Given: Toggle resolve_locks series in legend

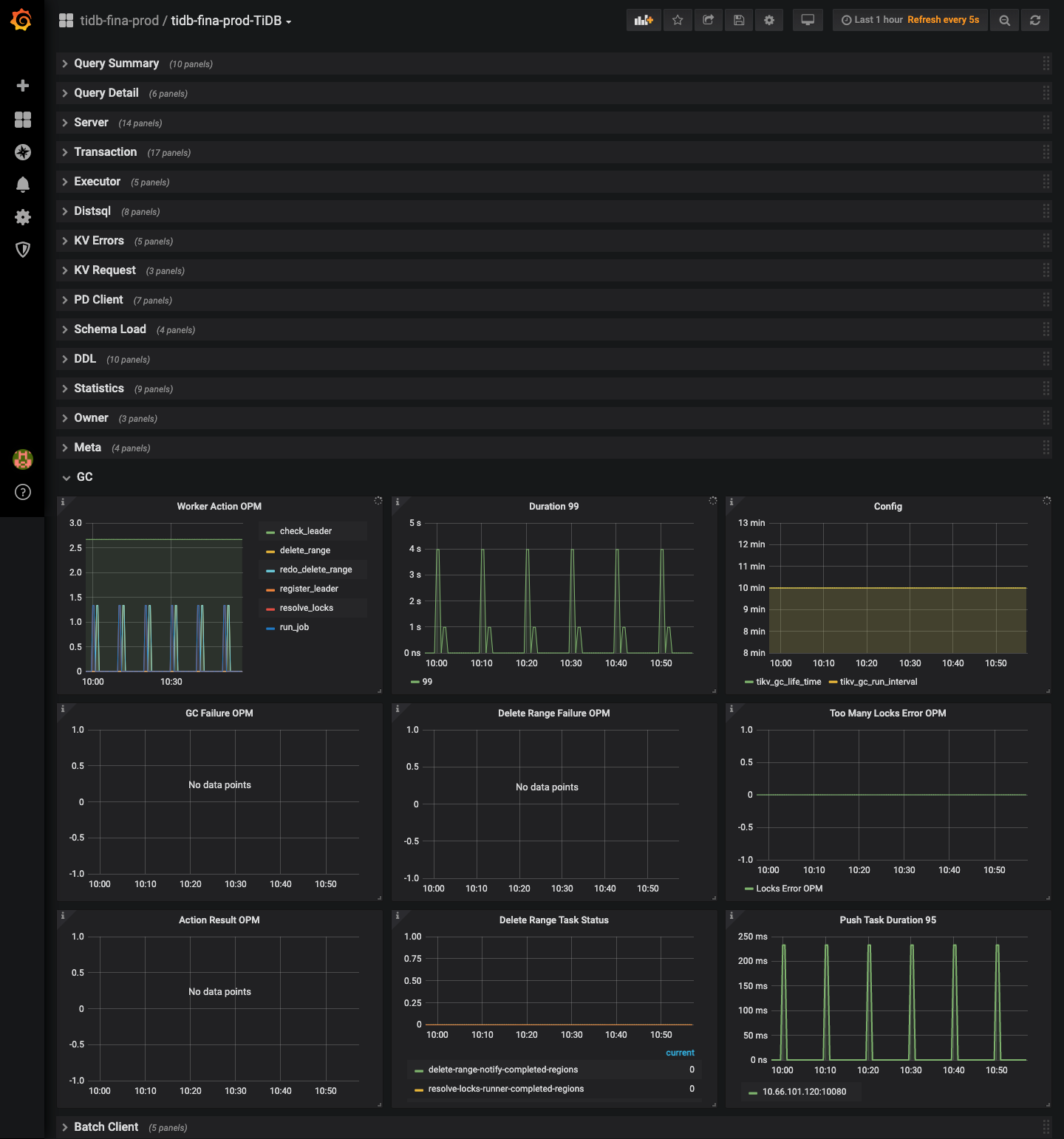Looking at the screenshot, I should (x=306, y=608).
